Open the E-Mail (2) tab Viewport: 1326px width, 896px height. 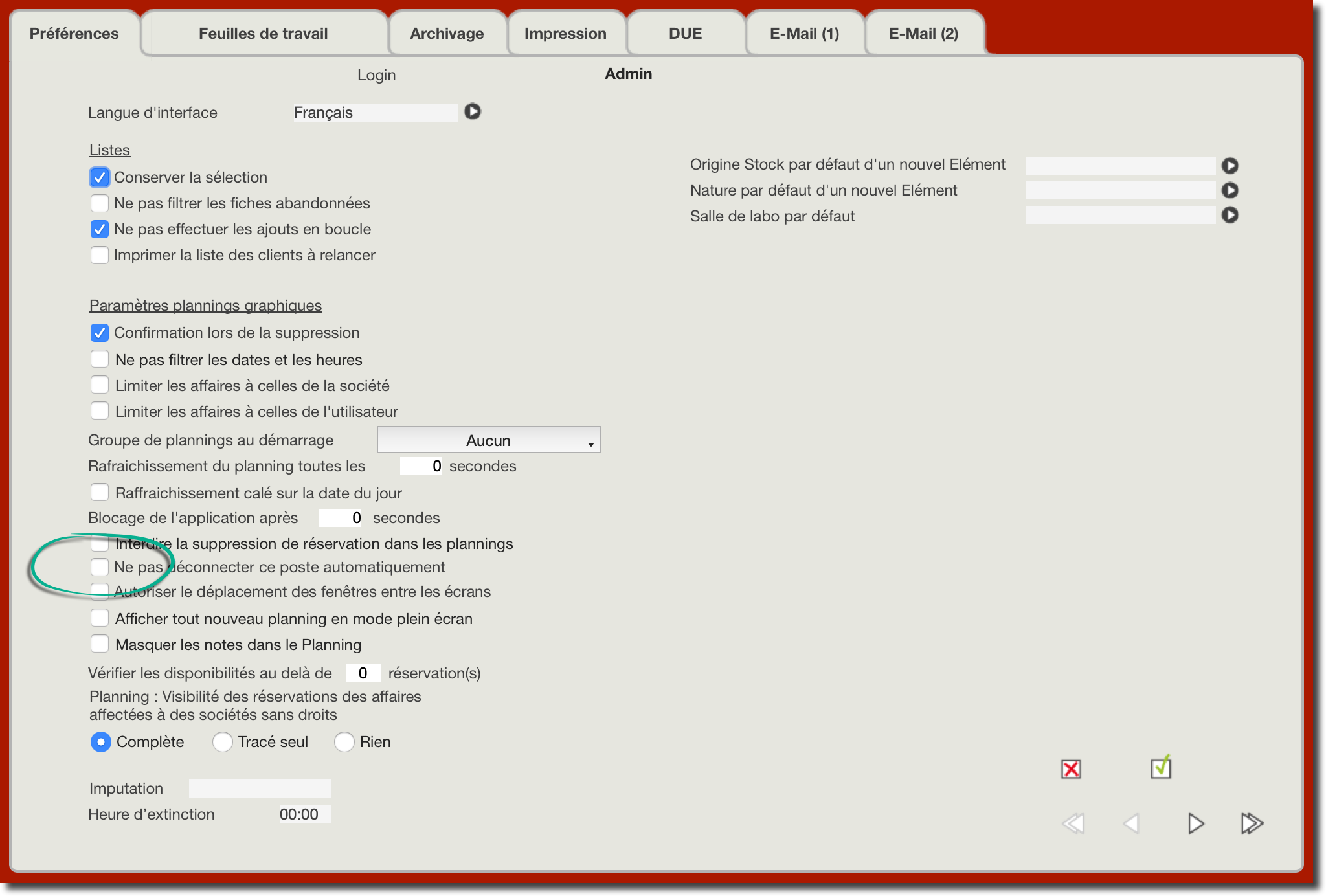tap(924, 34)
